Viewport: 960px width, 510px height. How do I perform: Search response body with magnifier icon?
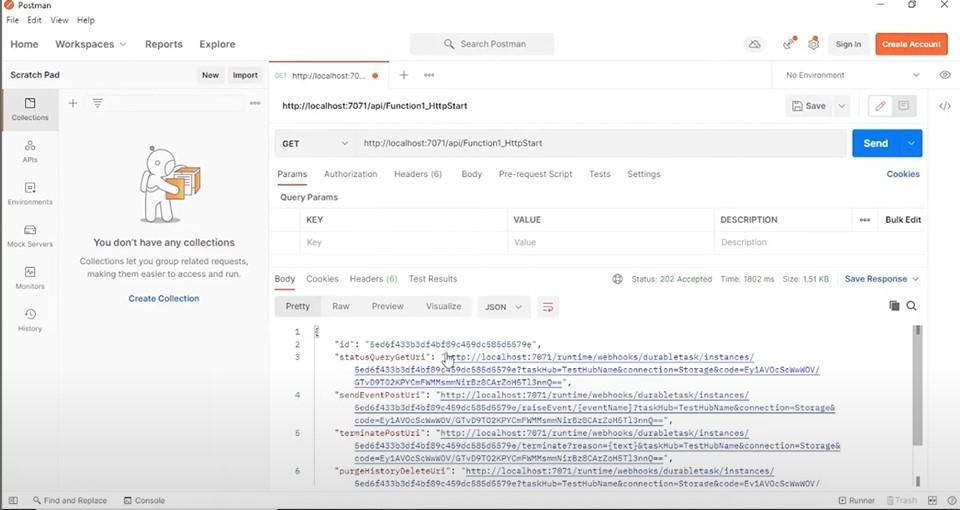click(912, 306)
